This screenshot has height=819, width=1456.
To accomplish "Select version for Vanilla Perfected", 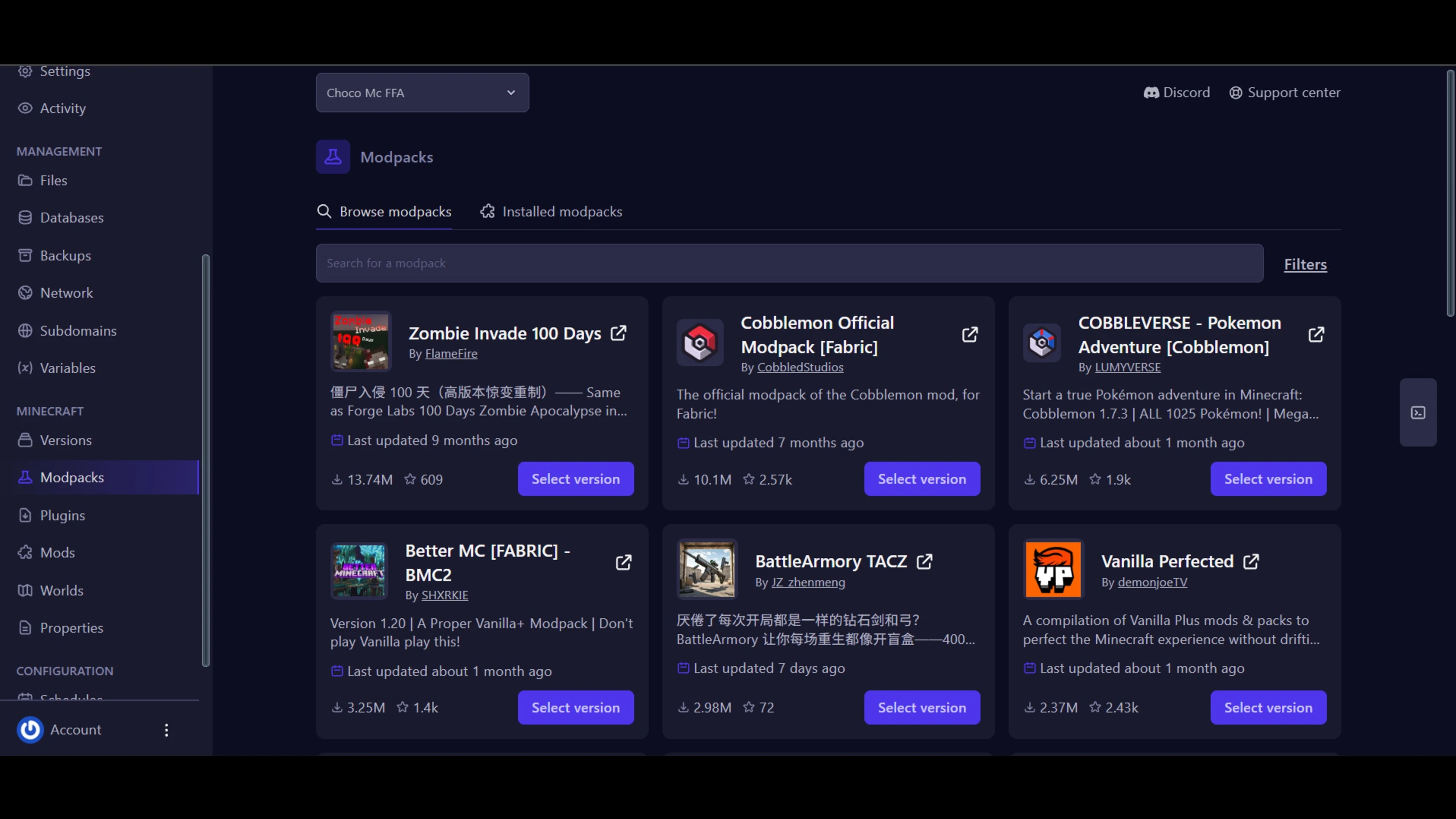I will click(x=1269, y=707).
